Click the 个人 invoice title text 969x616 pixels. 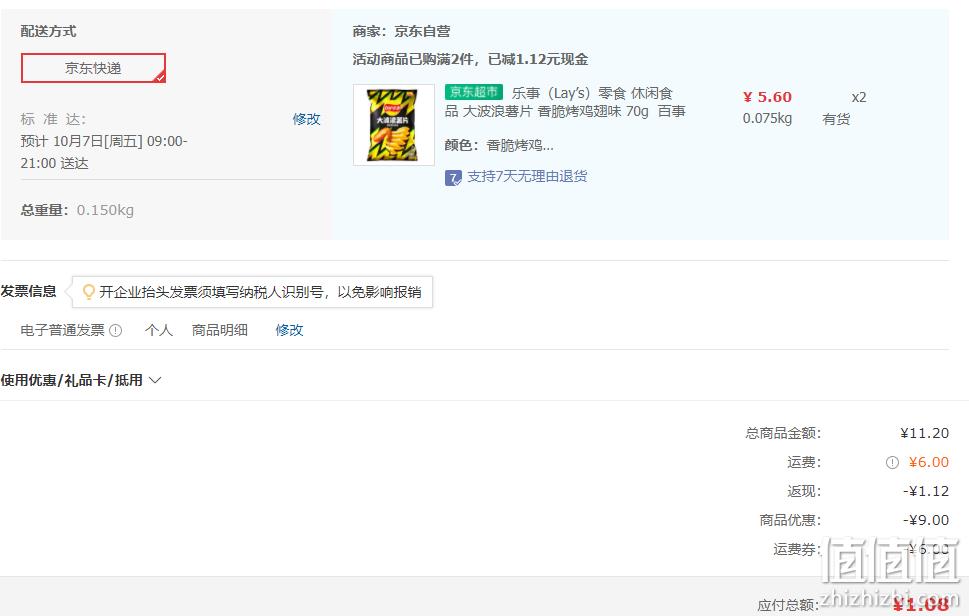(159, 331)
